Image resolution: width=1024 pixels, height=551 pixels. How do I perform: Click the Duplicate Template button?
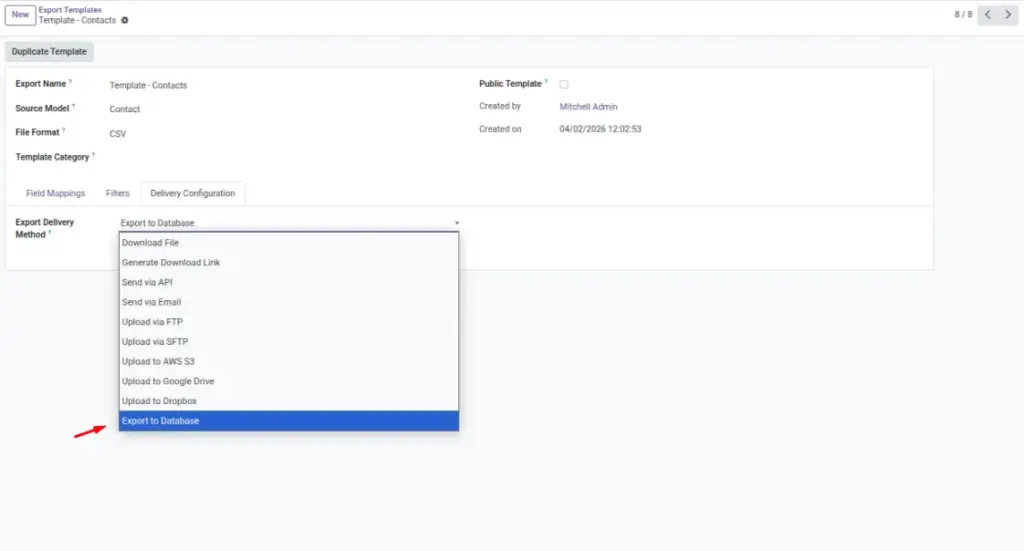pos(49,52)
